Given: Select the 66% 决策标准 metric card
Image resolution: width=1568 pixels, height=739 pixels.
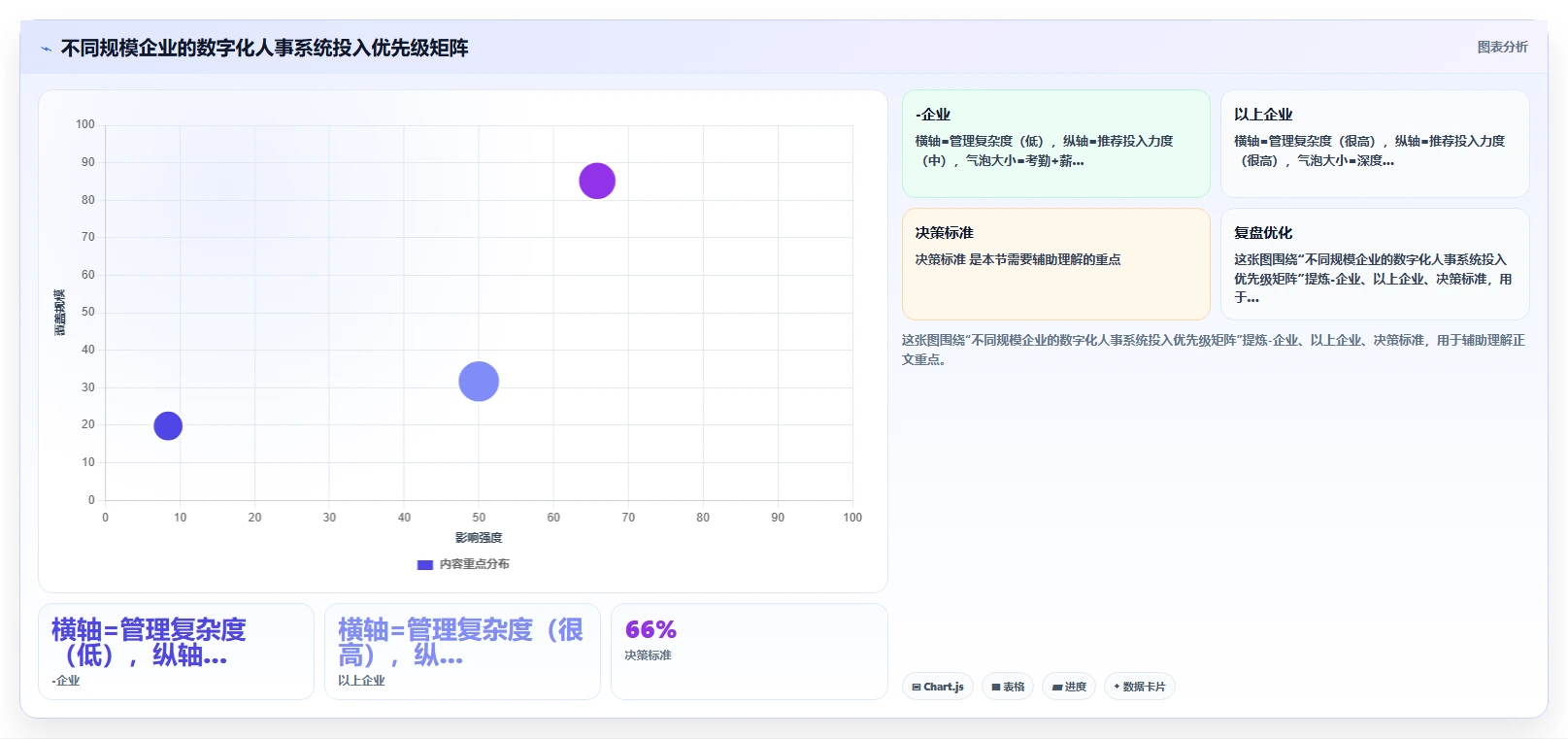Looking at the screenshot, I should (750, 652).
